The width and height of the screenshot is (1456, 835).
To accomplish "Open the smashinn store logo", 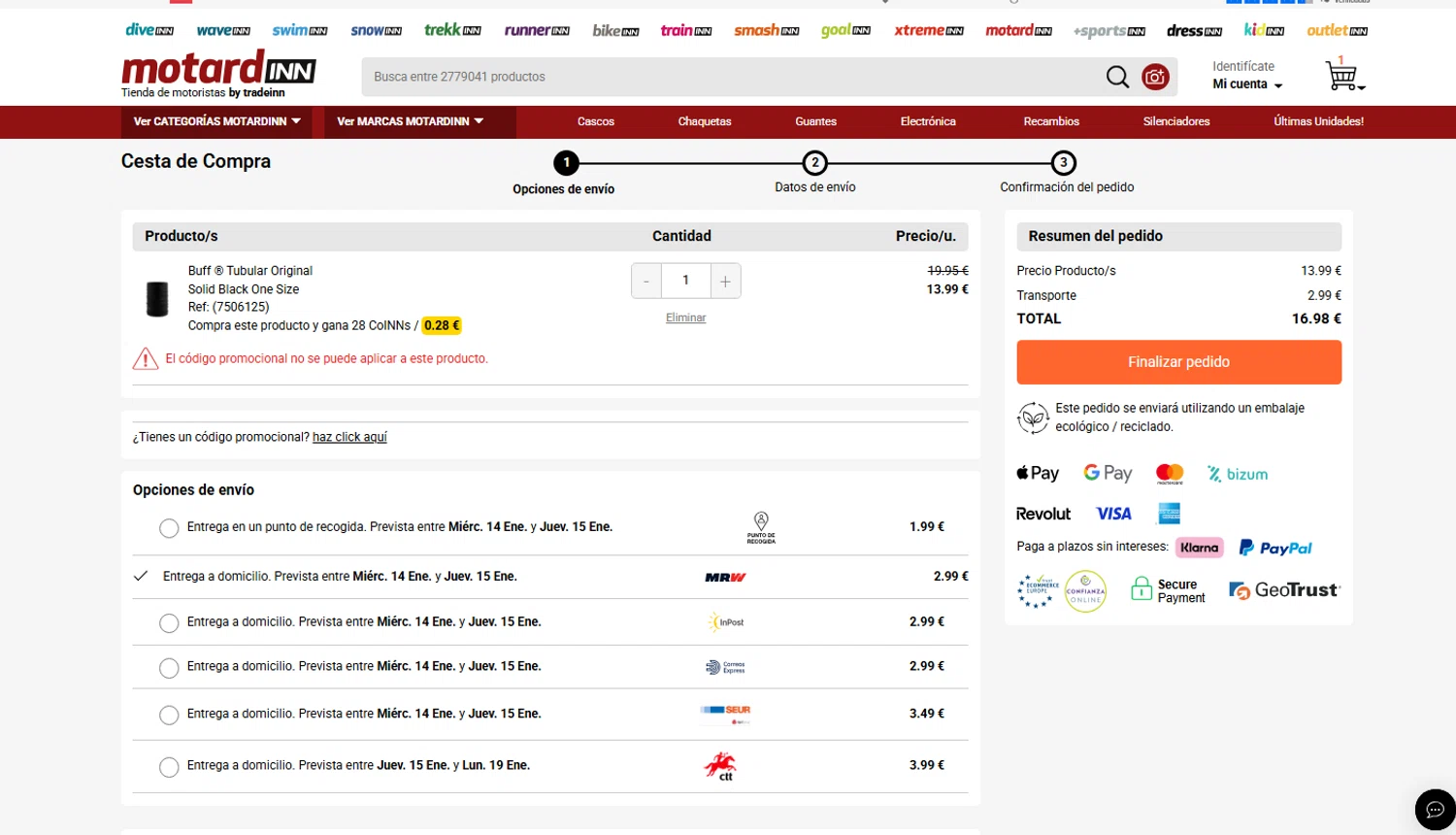I will pyautogui.click(x=766, y=30).
